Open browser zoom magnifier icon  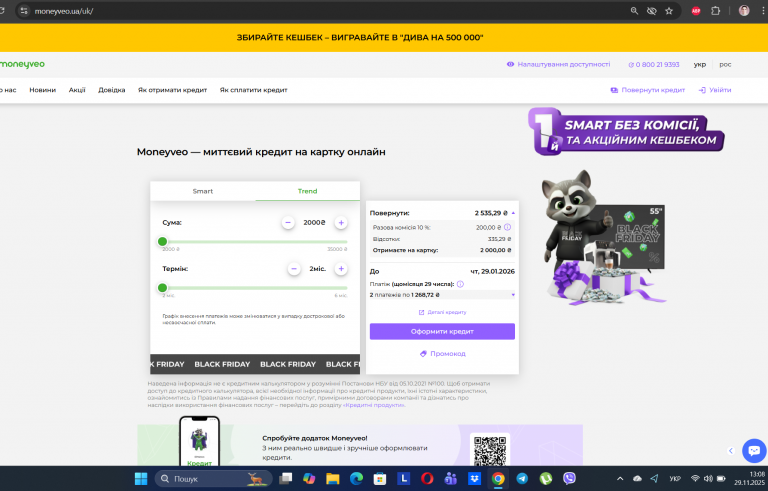click(x=634, y=11)
